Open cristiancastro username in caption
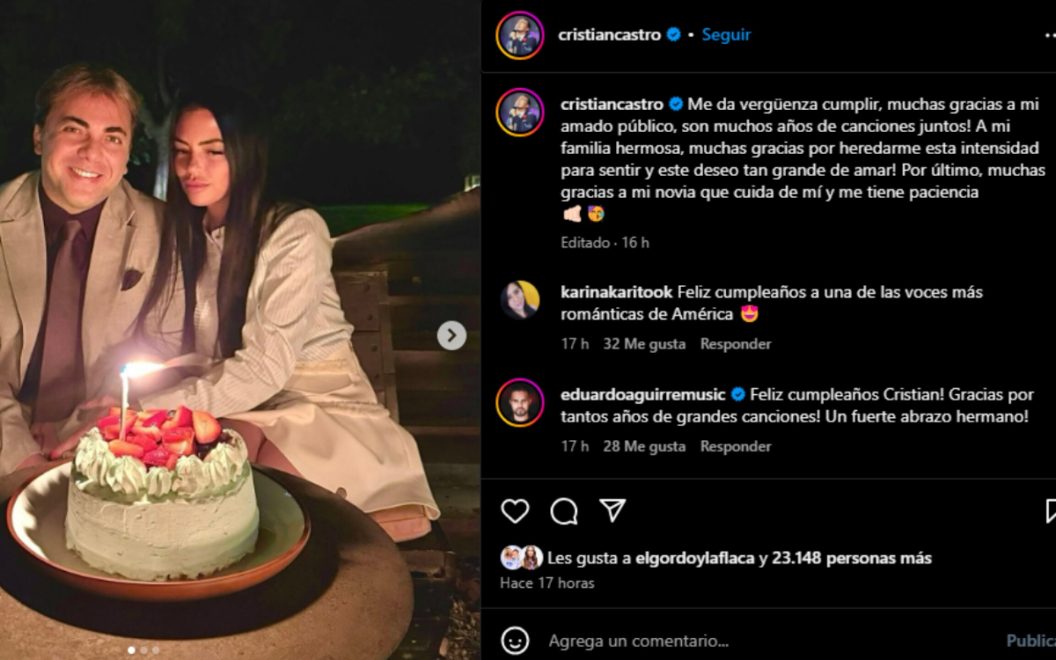The height and width of the screenshot is (660, 1056). (612, 104)
